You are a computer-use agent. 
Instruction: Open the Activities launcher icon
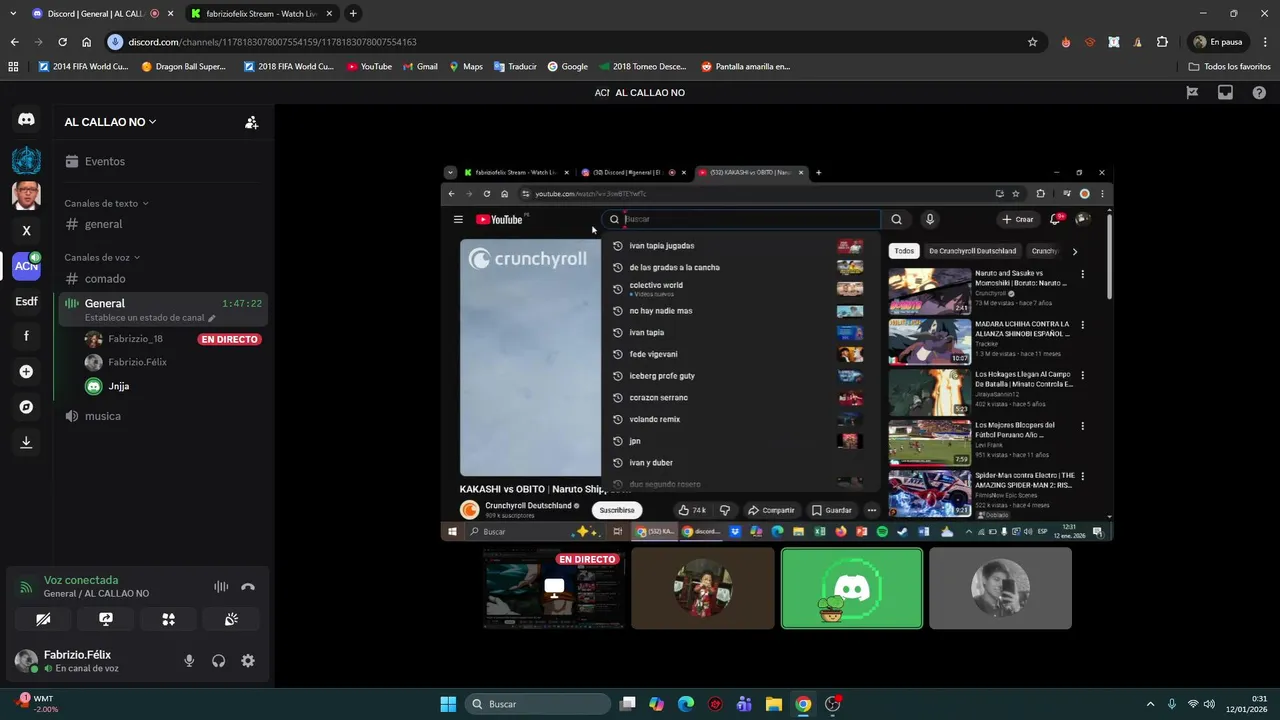point(168,619)
